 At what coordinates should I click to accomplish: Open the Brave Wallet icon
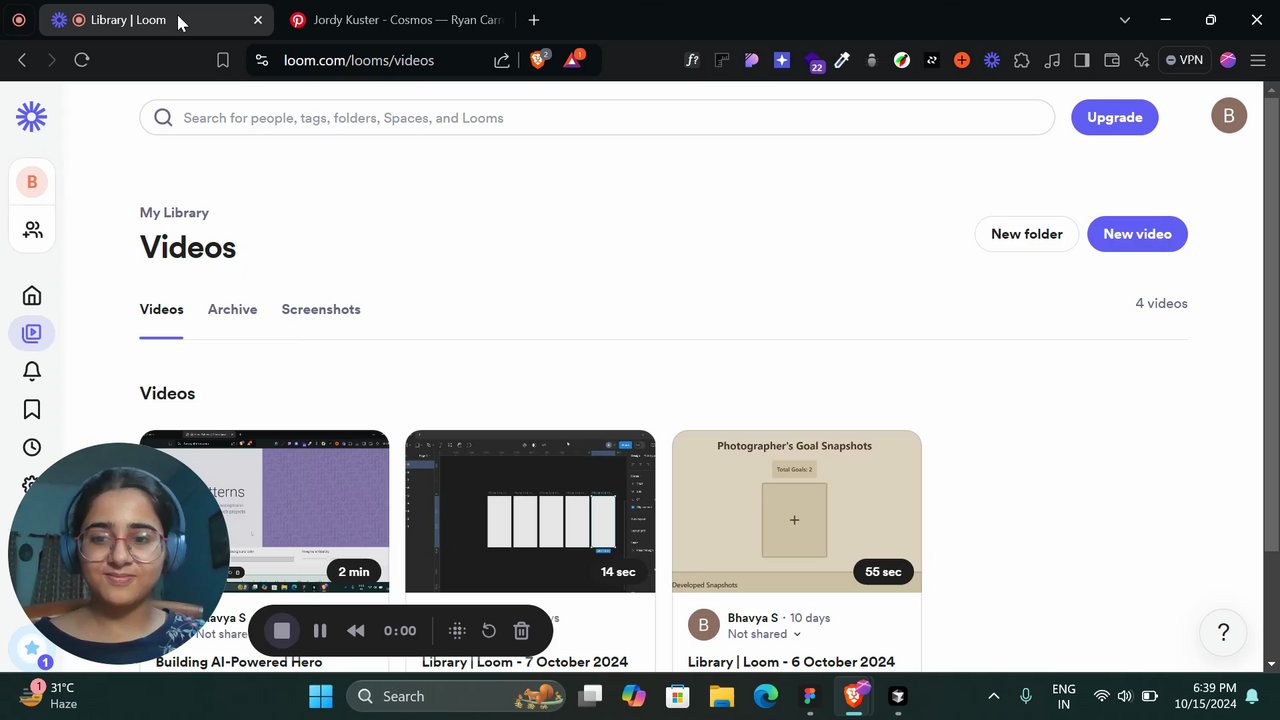point(1111,60)
